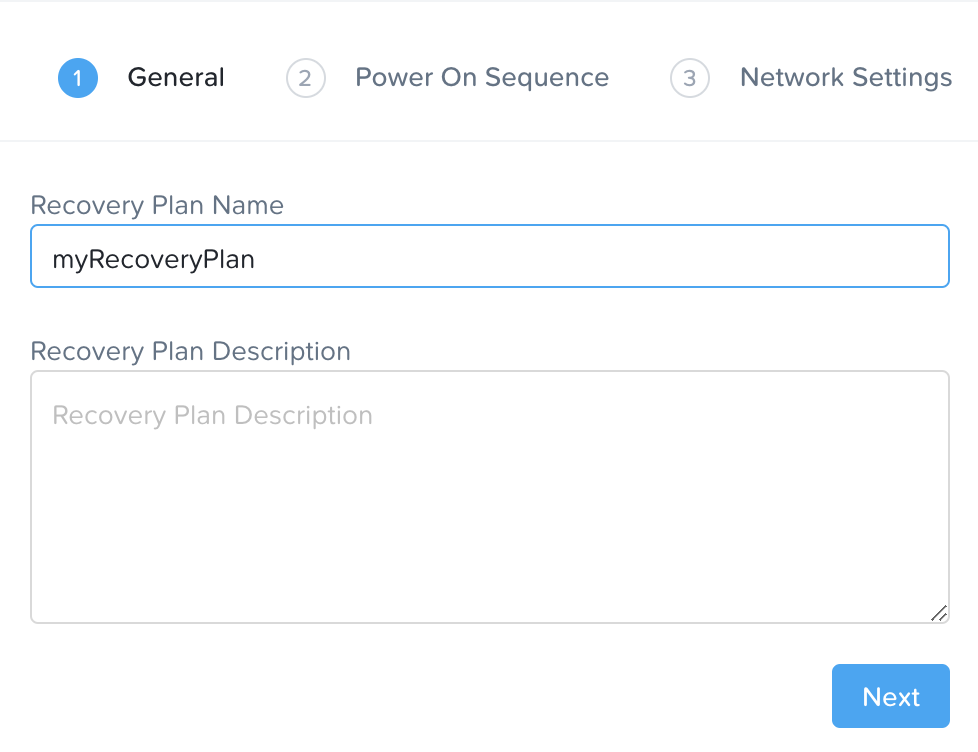
Task: Click the numbered circle next to Network Settings
Action: [689, 78]
